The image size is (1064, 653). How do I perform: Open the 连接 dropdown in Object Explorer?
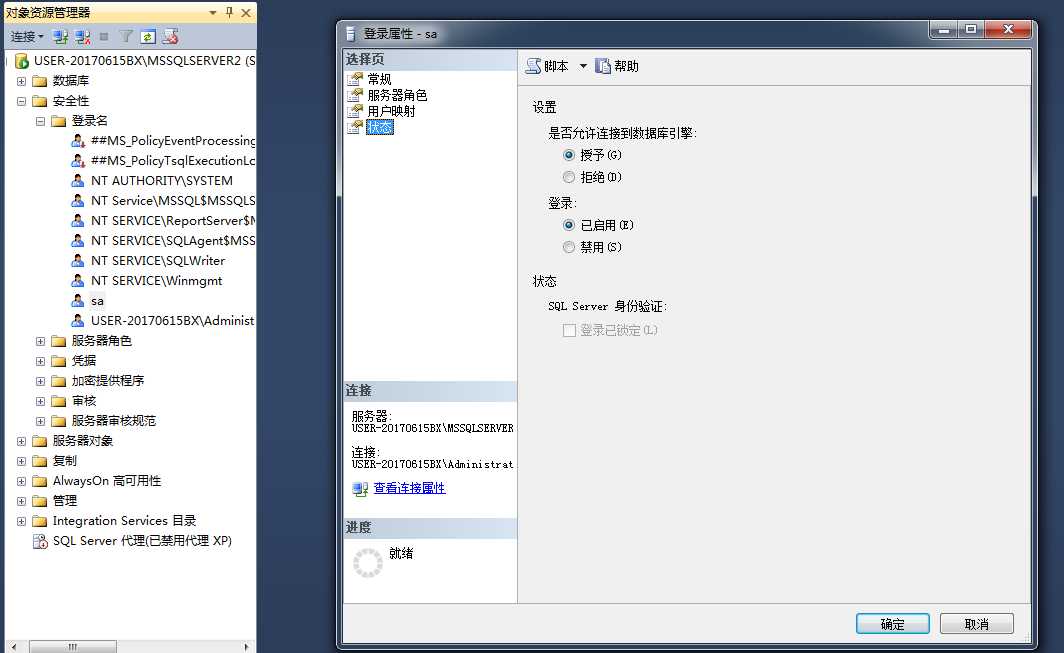pos(27,37)
